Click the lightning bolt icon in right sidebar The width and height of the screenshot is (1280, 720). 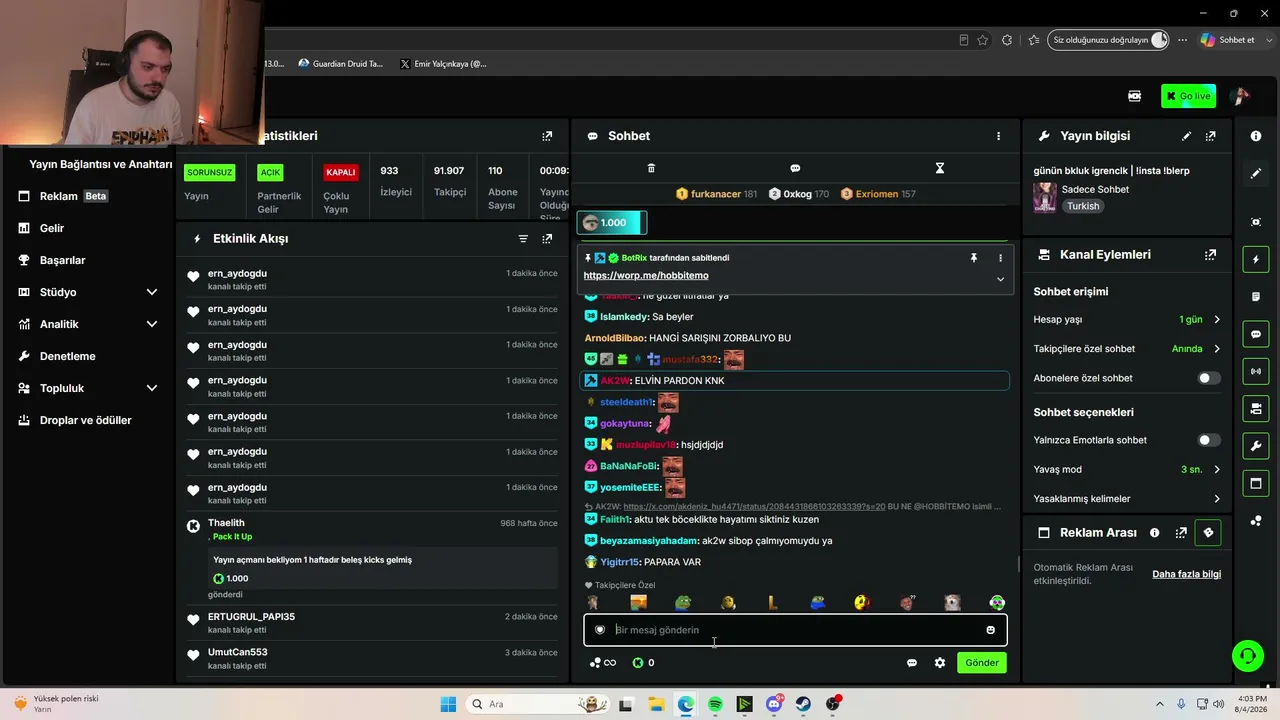click(1256, 260)
